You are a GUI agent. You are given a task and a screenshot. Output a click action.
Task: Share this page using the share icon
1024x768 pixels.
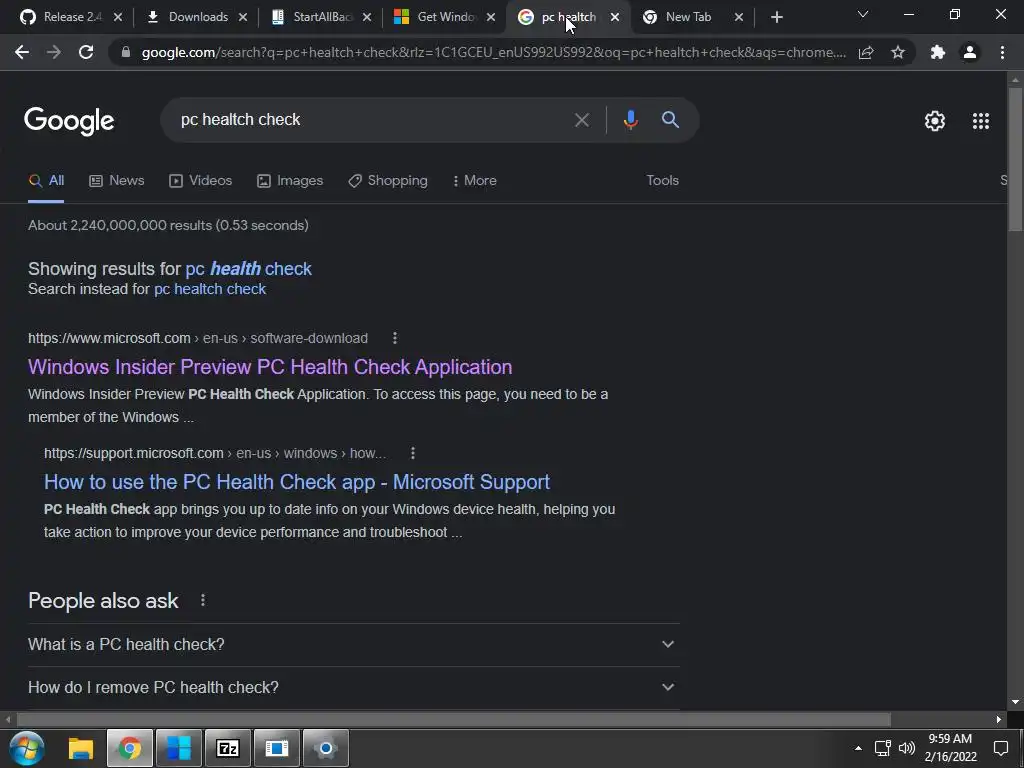pyautogui.click(x=866, y=52)
